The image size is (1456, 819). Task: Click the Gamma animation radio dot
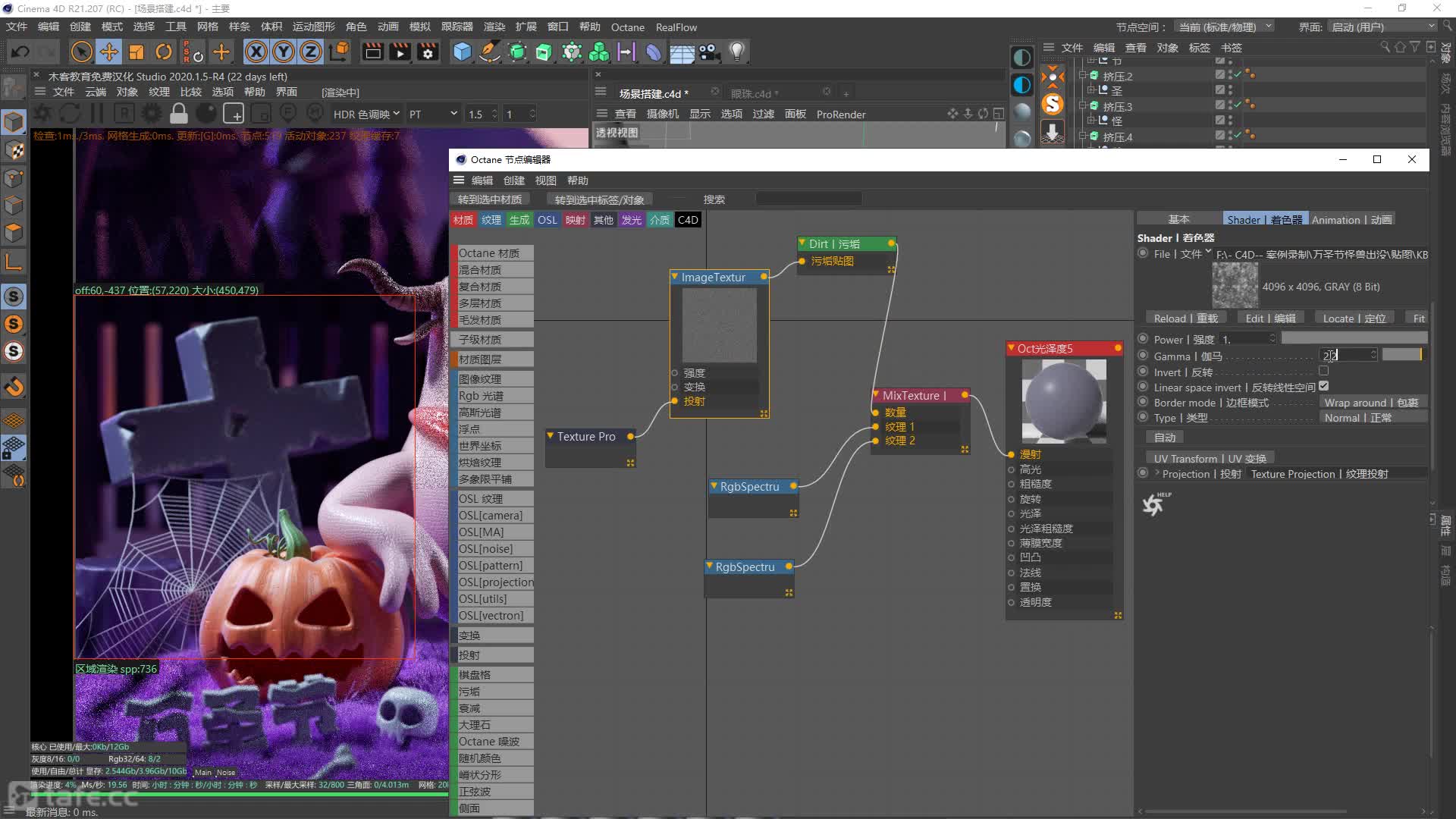tap(1143, 356)
